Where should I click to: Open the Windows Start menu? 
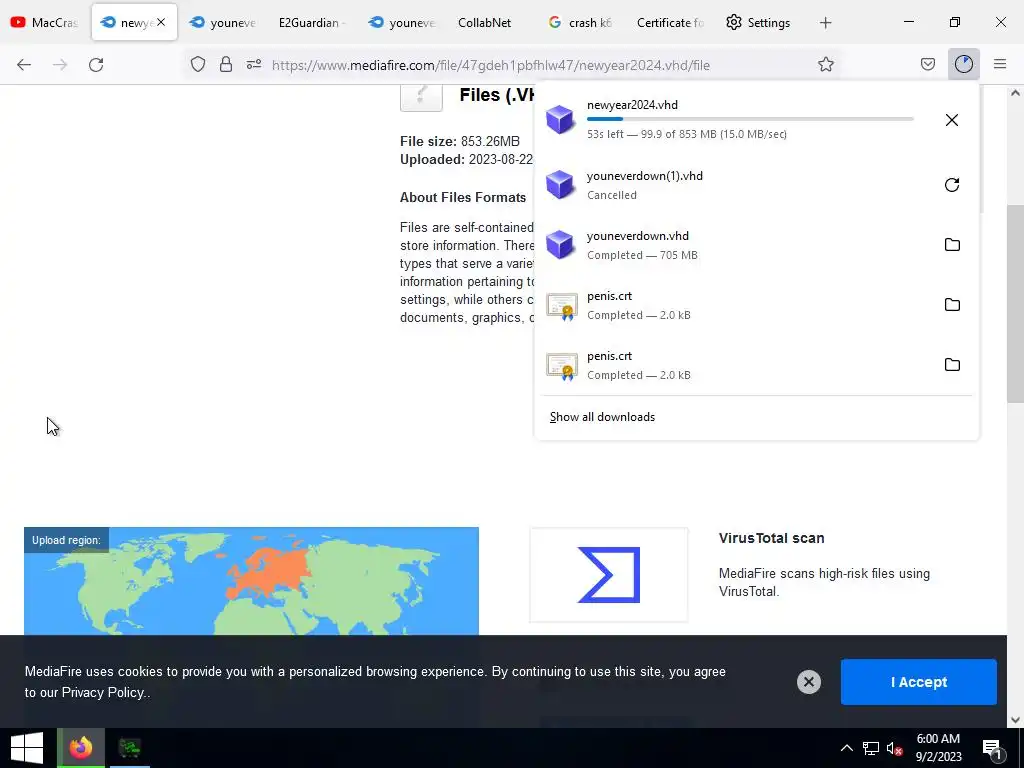(27, 748)
